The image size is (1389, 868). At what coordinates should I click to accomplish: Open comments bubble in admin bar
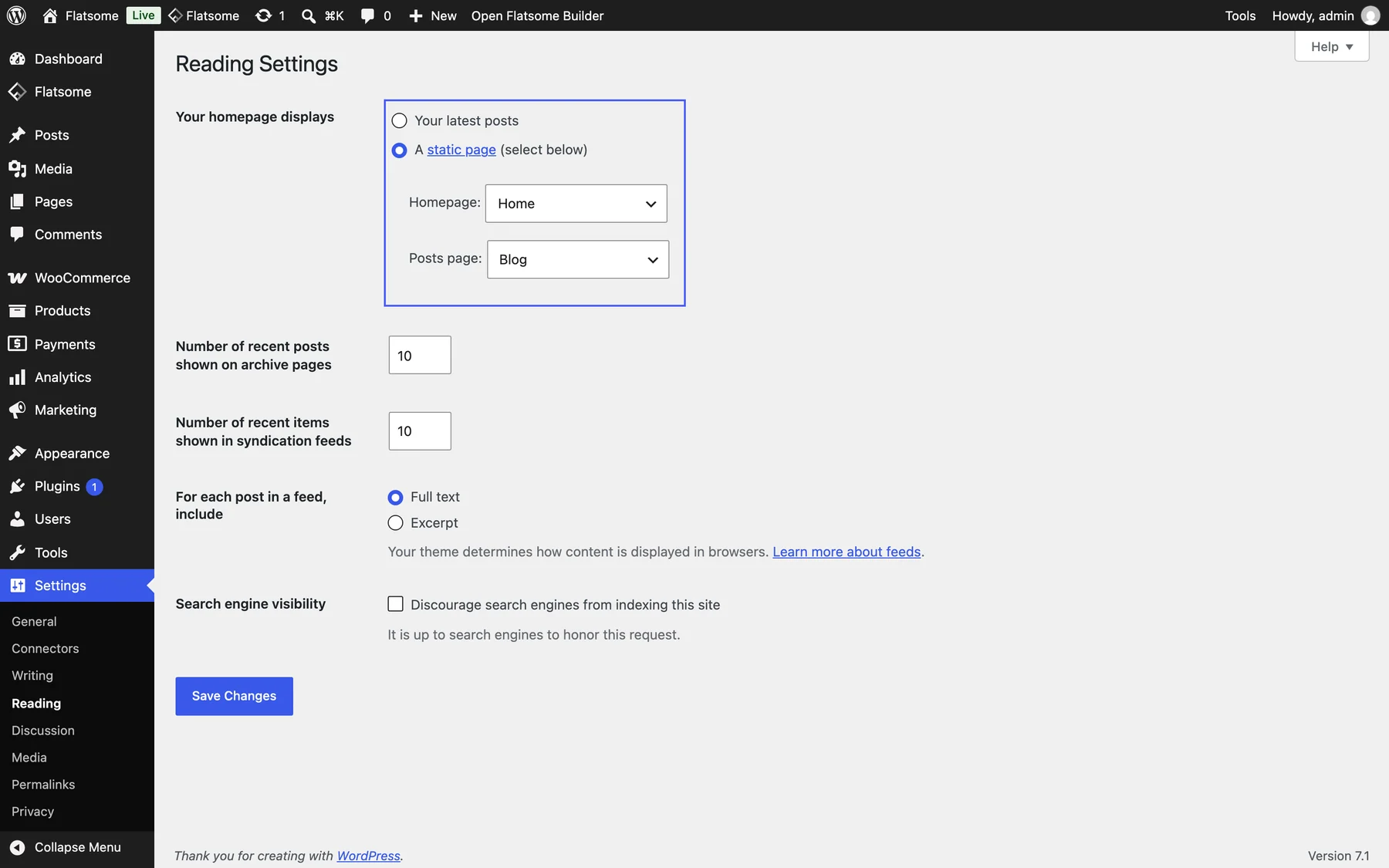[x=367, y=15]
